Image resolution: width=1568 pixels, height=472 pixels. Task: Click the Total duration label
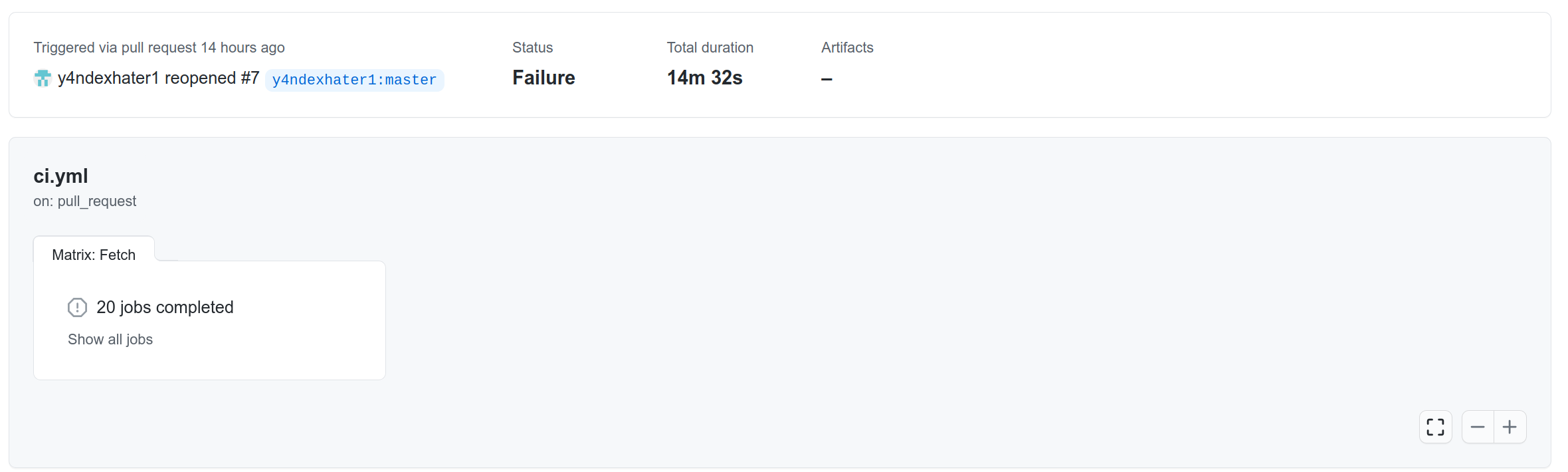coord(710,47)
